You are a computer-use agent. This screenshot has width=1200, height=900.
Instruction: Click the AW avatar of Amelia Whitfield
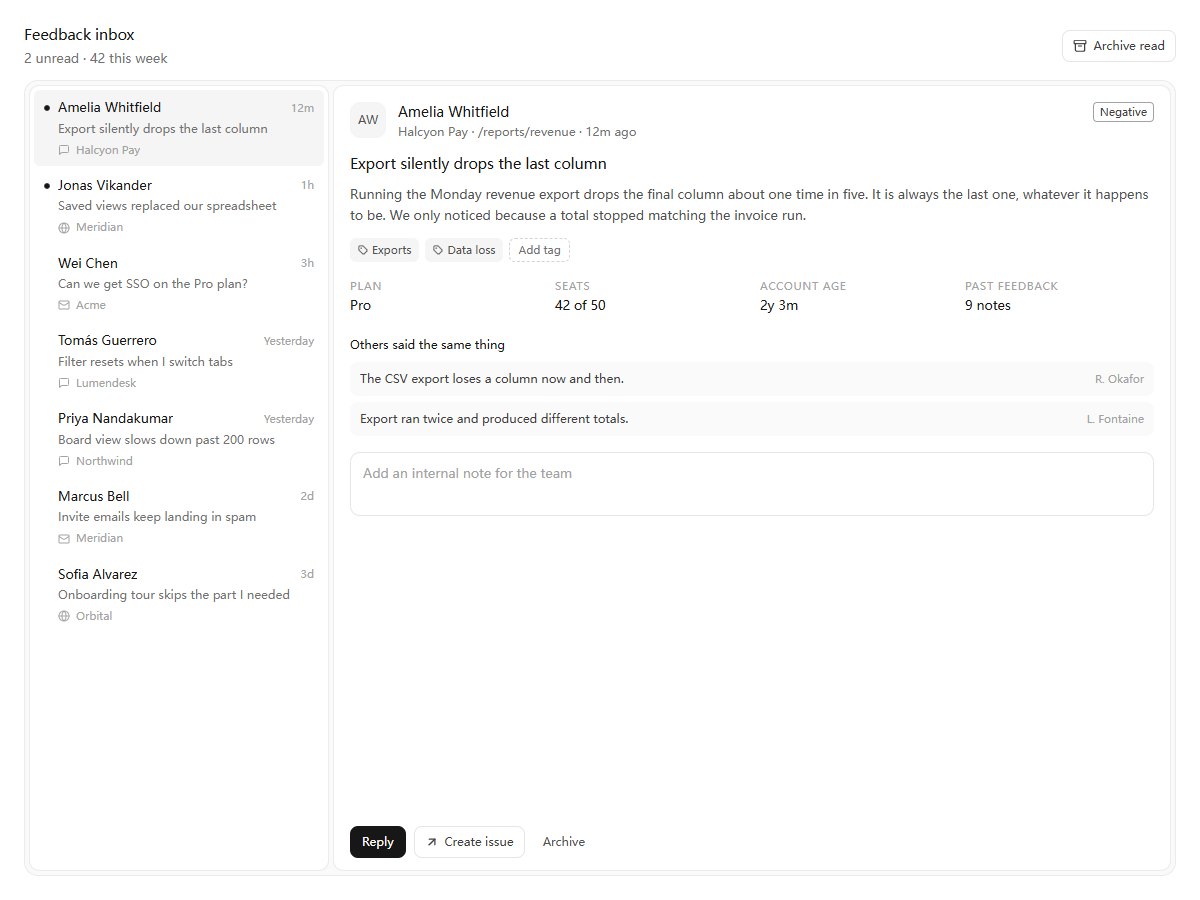(368, 120)
